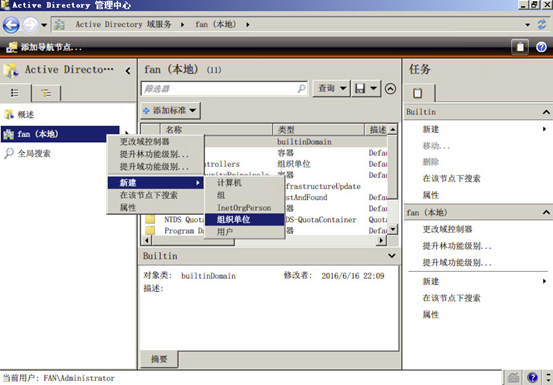Click the status bar help icon
Image resolution: width=553 pixels, height=385 pixels.
click(x=533, y=378)
